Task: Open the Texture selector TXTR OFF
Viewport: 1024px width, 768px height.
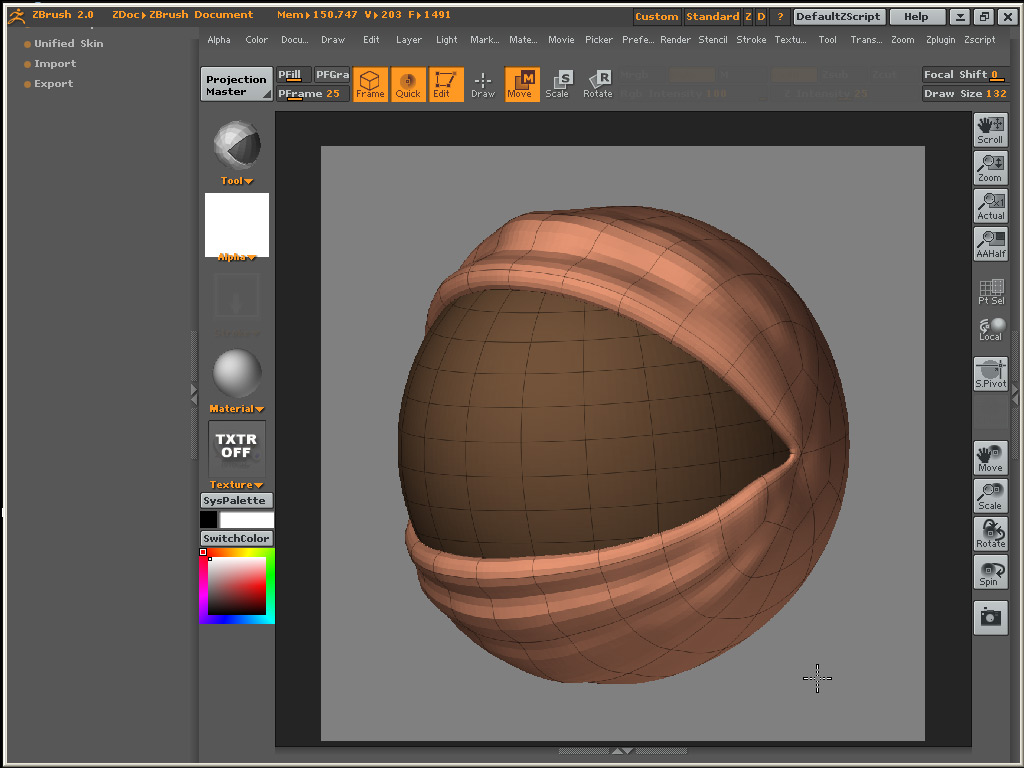Action: pyautogui.click(x=236, y=446)
